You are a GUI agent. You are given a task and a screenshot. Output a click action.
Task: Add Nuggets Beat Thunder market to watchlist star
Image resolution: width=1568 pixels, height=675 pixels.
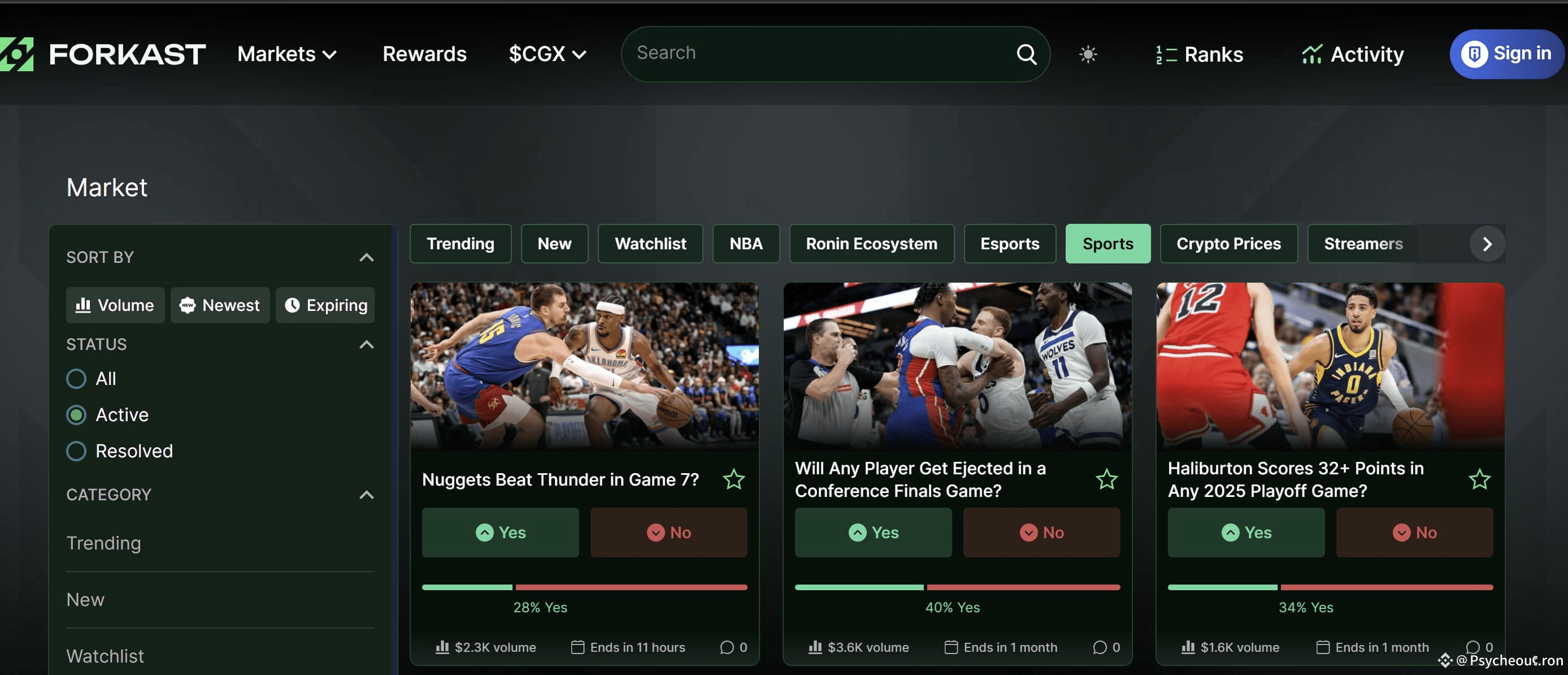click(733, 479)
